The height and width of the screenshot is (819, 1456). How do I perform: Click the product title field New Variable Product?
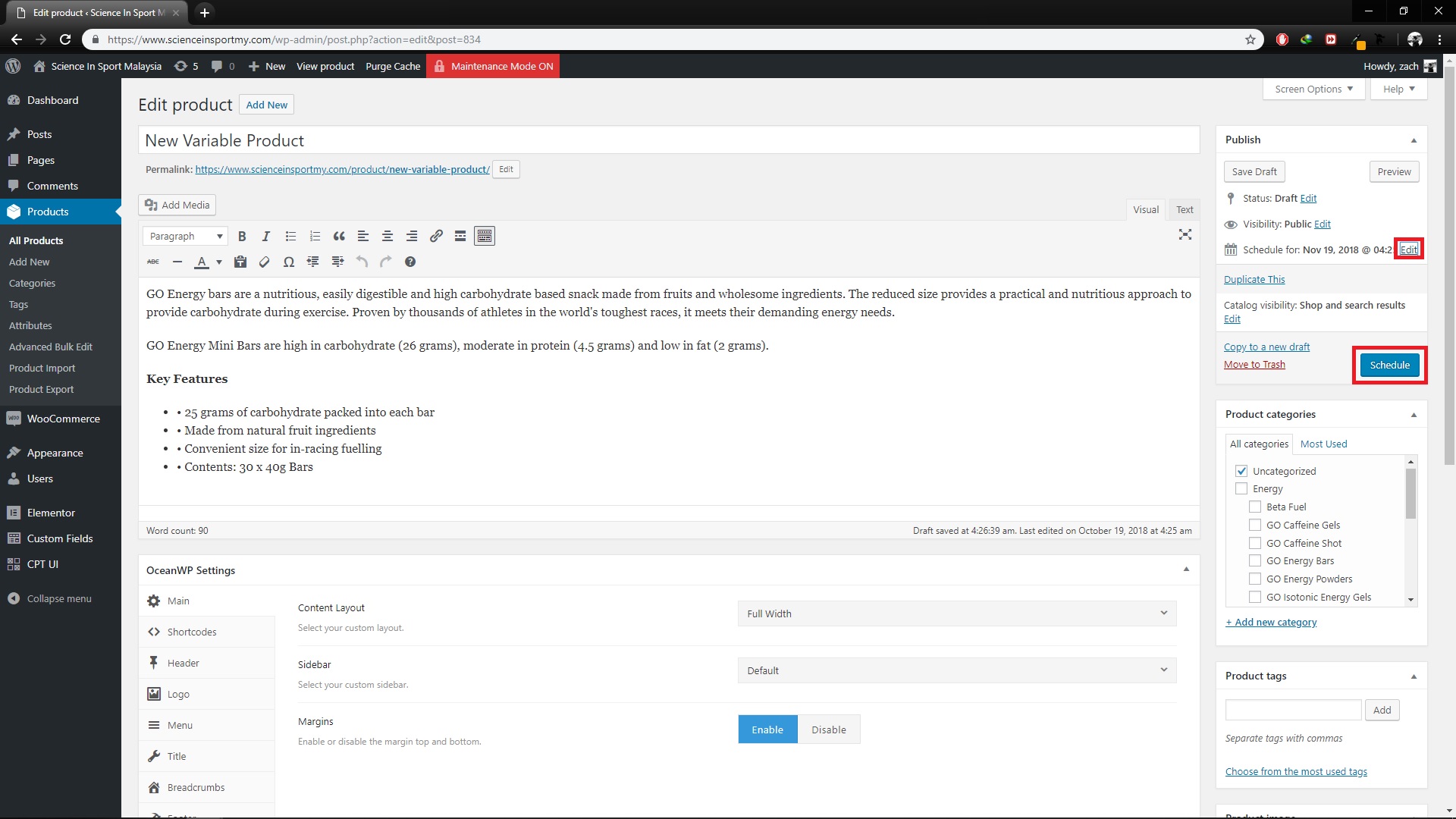669,140
